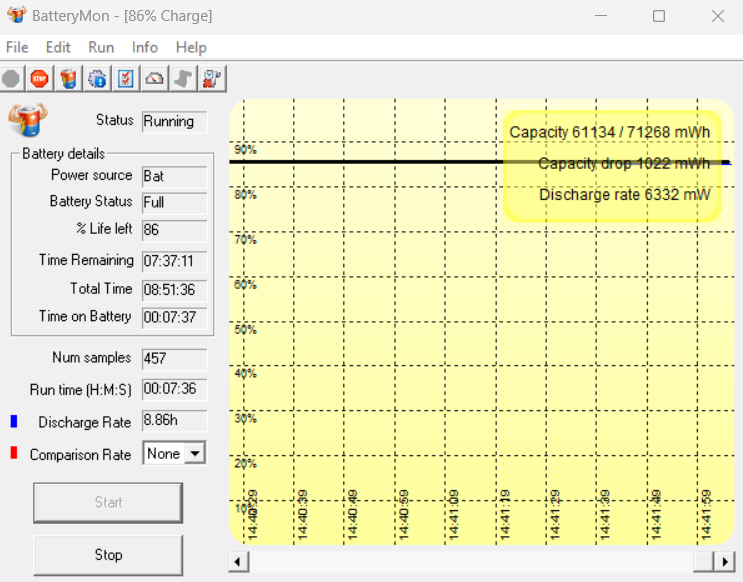Click the 20% graph axis label
The image size is (743, 582).
245,464
